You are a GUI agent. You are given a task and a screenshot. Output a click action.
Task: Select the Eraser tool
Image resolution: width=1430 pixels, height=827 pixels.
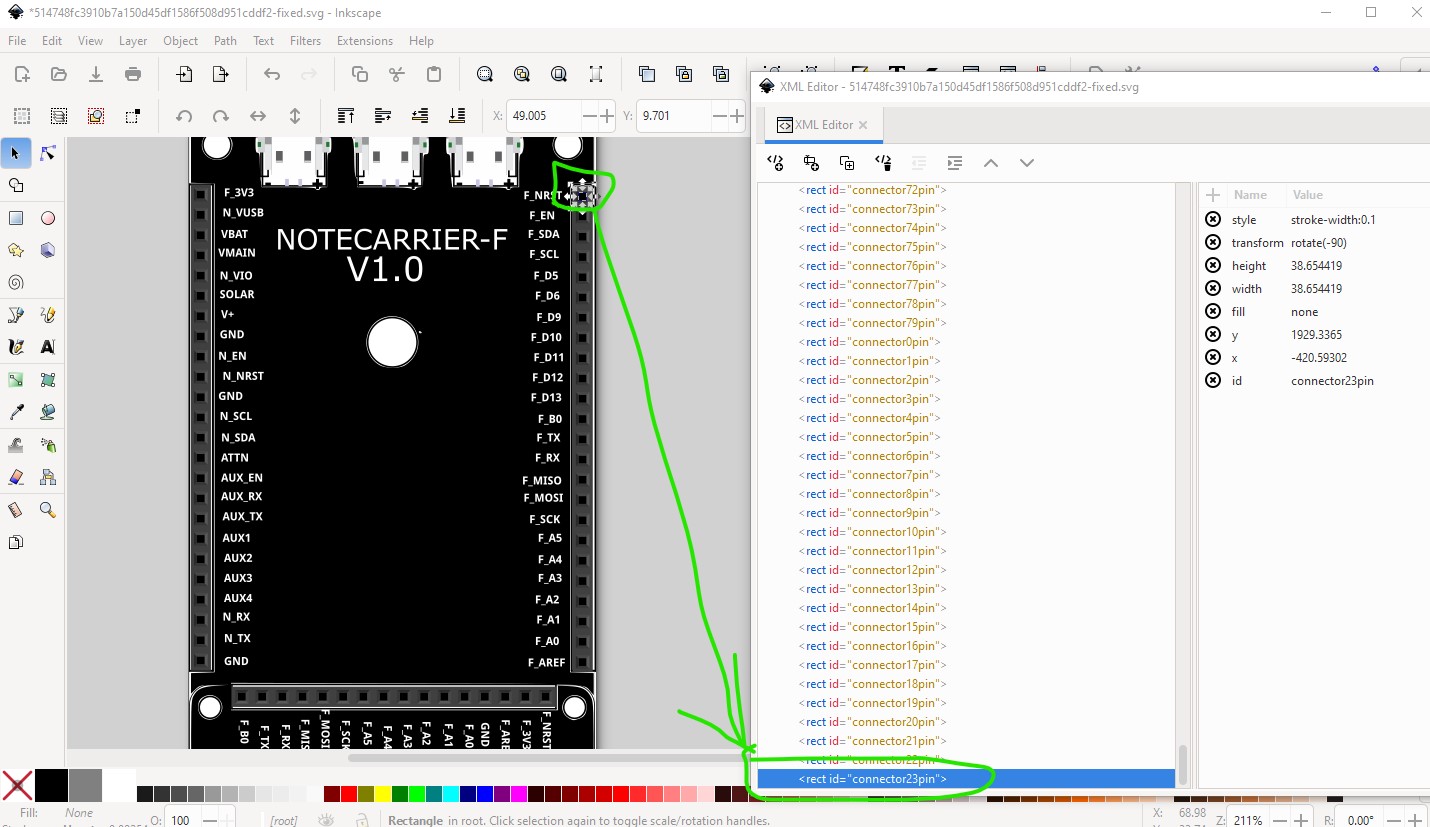point(15,477)
